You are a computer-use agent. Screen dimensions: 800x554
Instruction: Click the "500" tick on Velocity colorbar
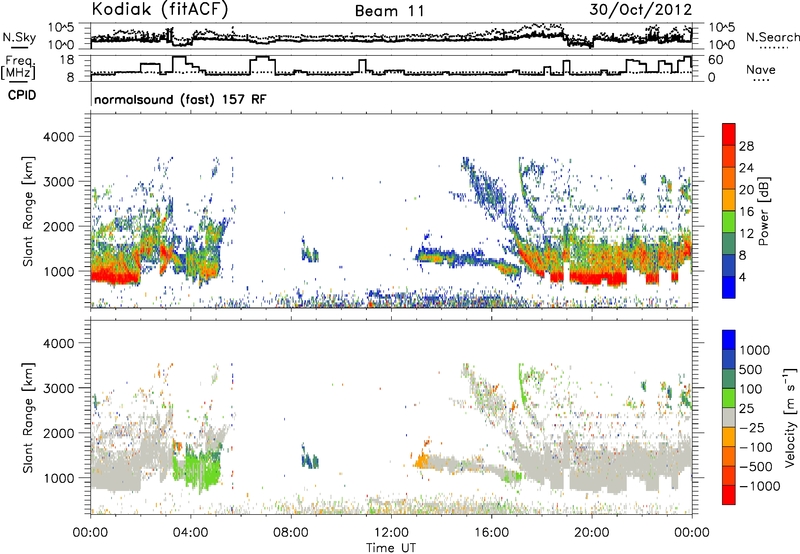[751, 369]
